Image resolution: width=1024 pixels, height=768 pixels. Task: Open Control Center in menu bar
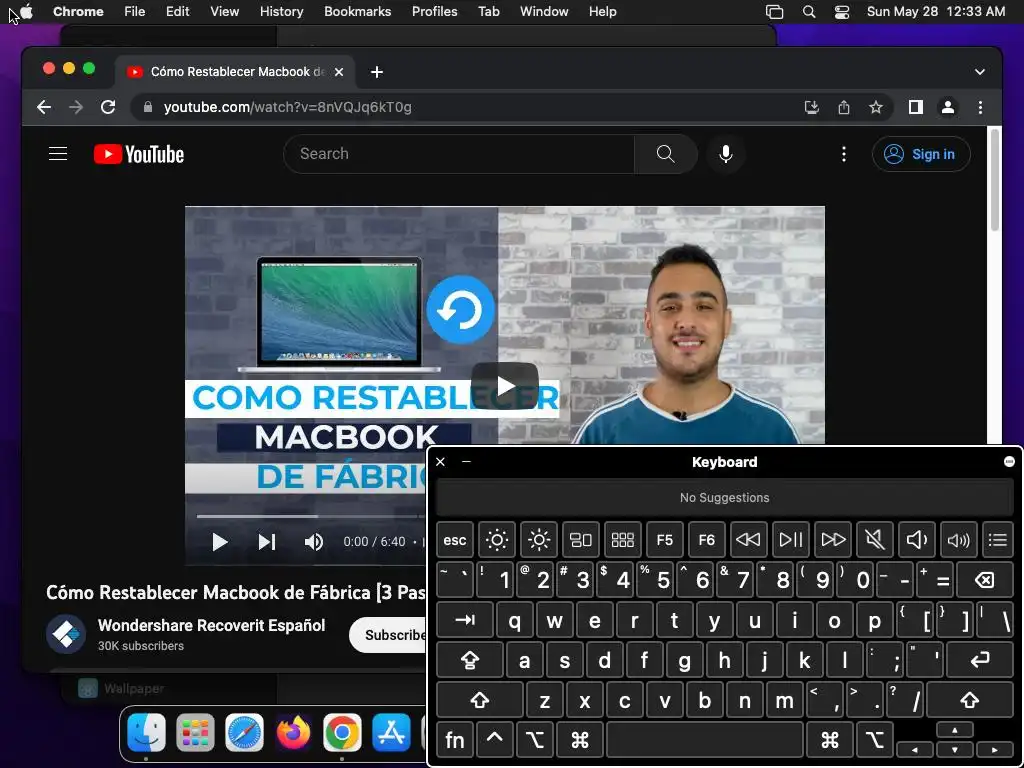click(x=842, y=11)
